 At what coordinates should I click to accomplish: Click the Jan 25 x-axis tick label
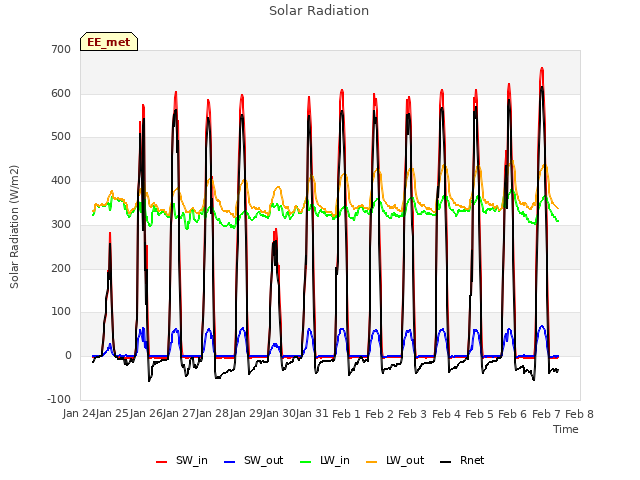(x=113, y=414)
